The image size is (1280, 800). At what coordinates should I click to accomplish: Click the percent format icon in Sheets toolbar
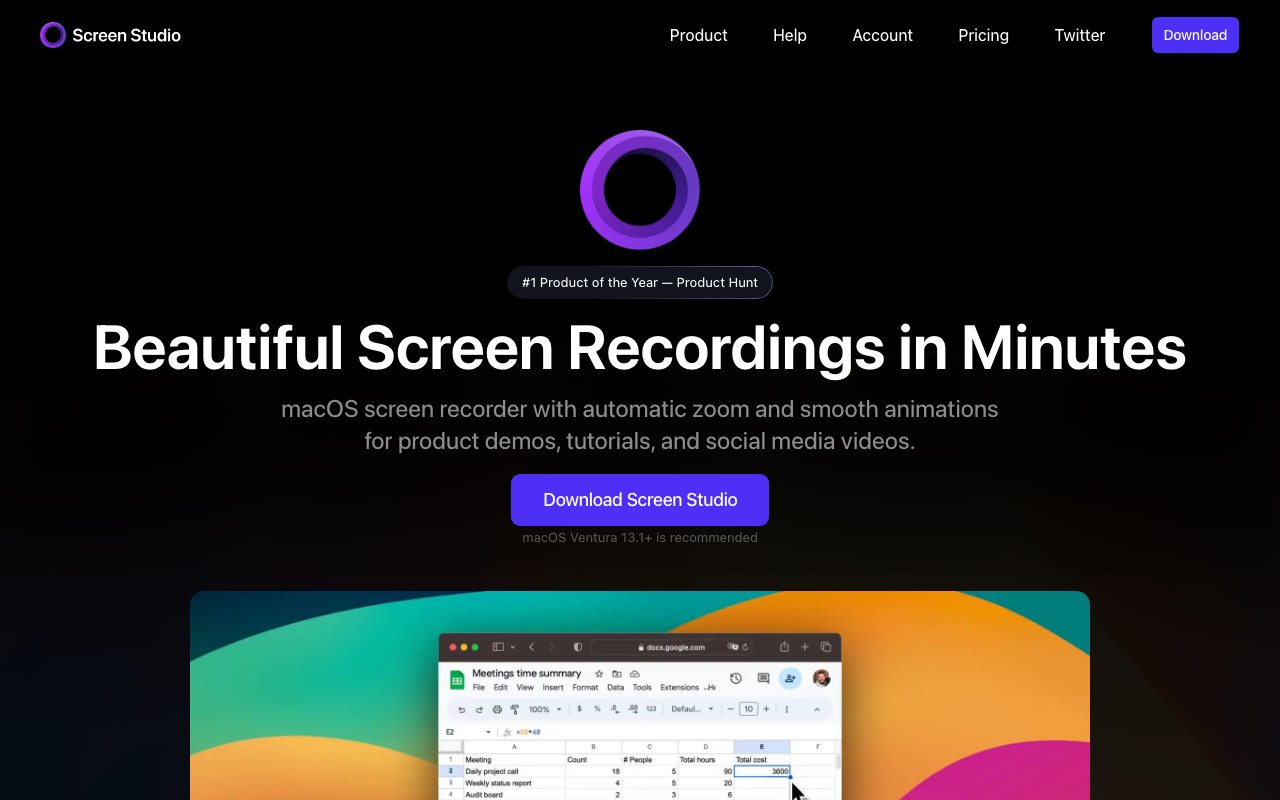click(597, 709)
